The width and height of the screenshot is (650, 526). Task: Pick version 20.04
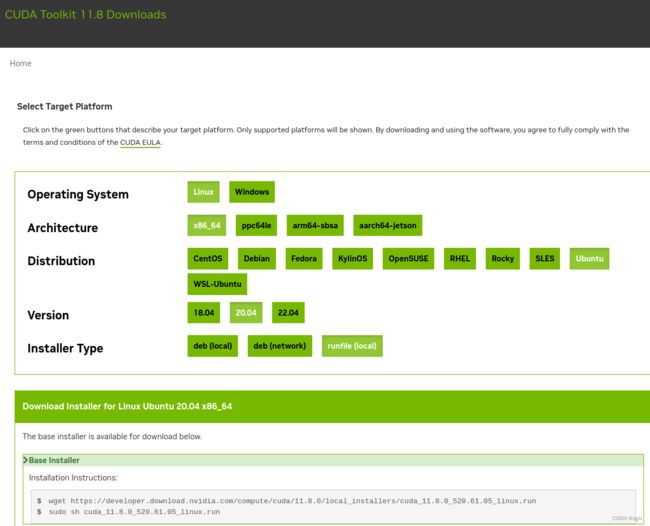coord(246,313)
